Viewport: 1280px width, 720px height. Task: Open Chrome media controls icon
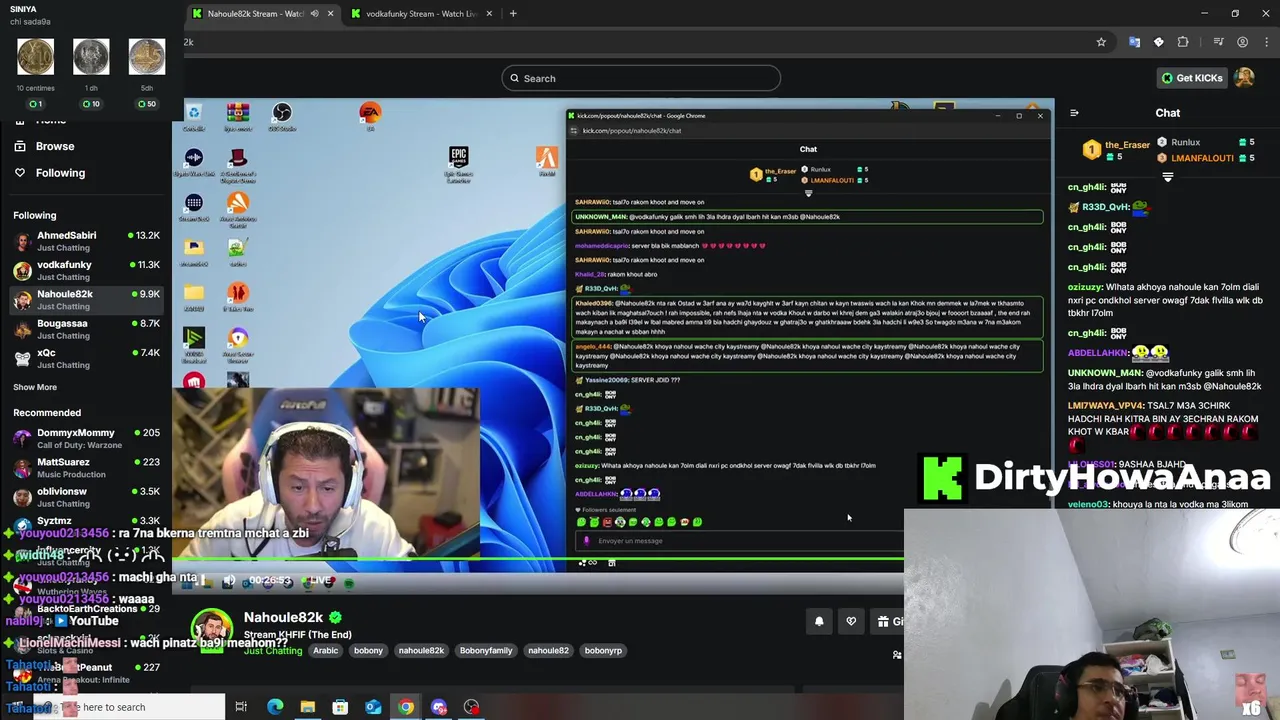[x=1218, y=42]
